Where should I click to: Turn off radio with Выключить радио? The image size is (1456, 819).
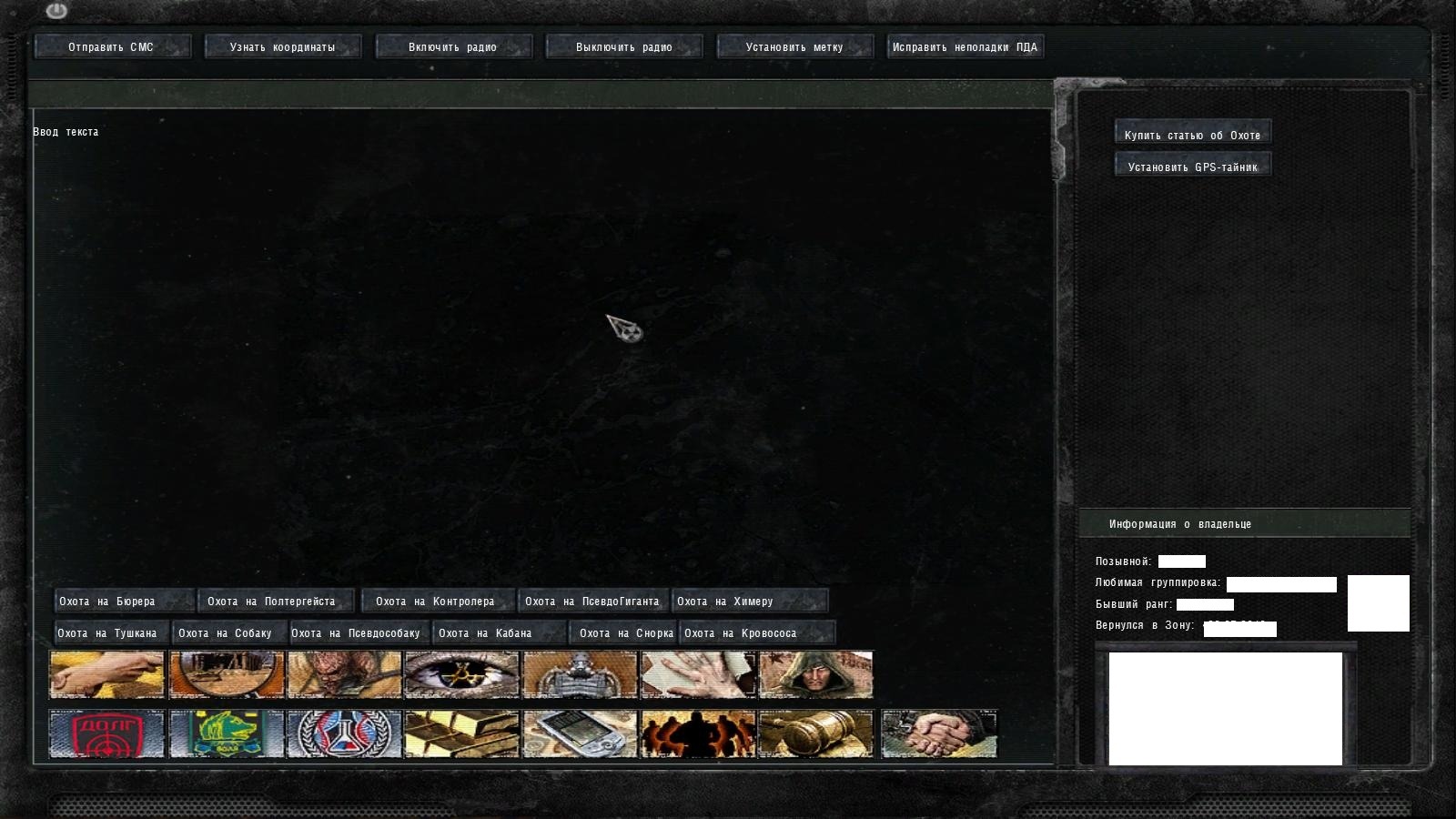pyautogui.click(x=624, y=46)
